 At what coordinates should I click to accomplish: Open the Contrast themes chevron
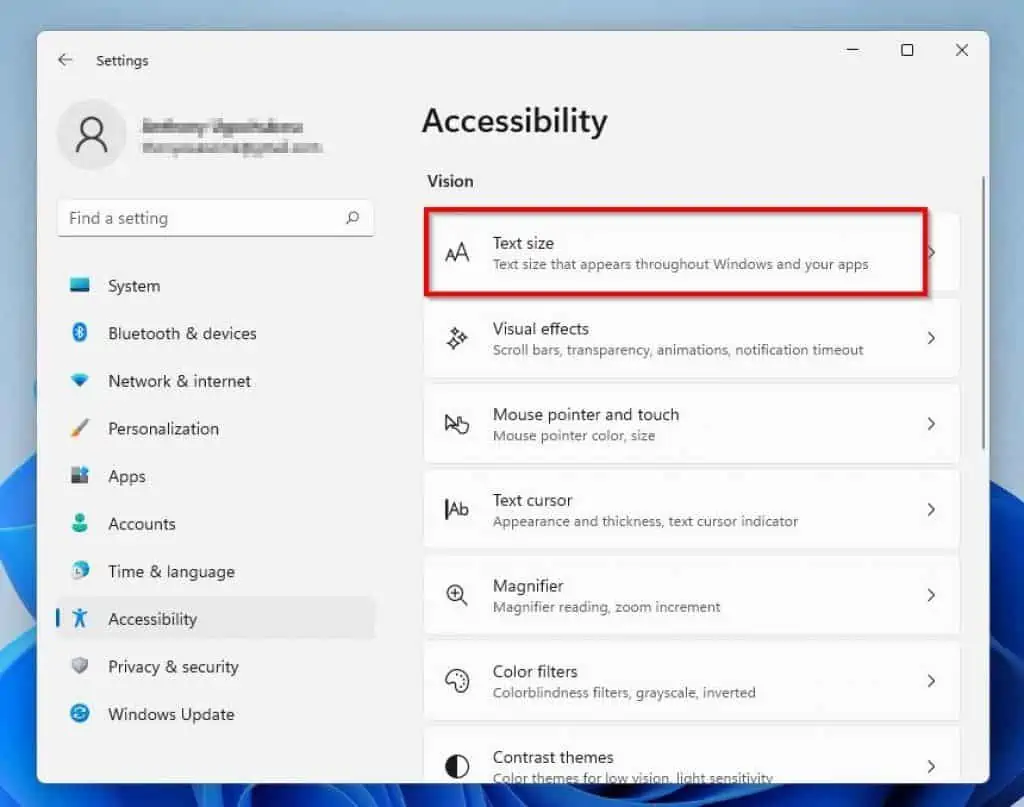point(931,766)
